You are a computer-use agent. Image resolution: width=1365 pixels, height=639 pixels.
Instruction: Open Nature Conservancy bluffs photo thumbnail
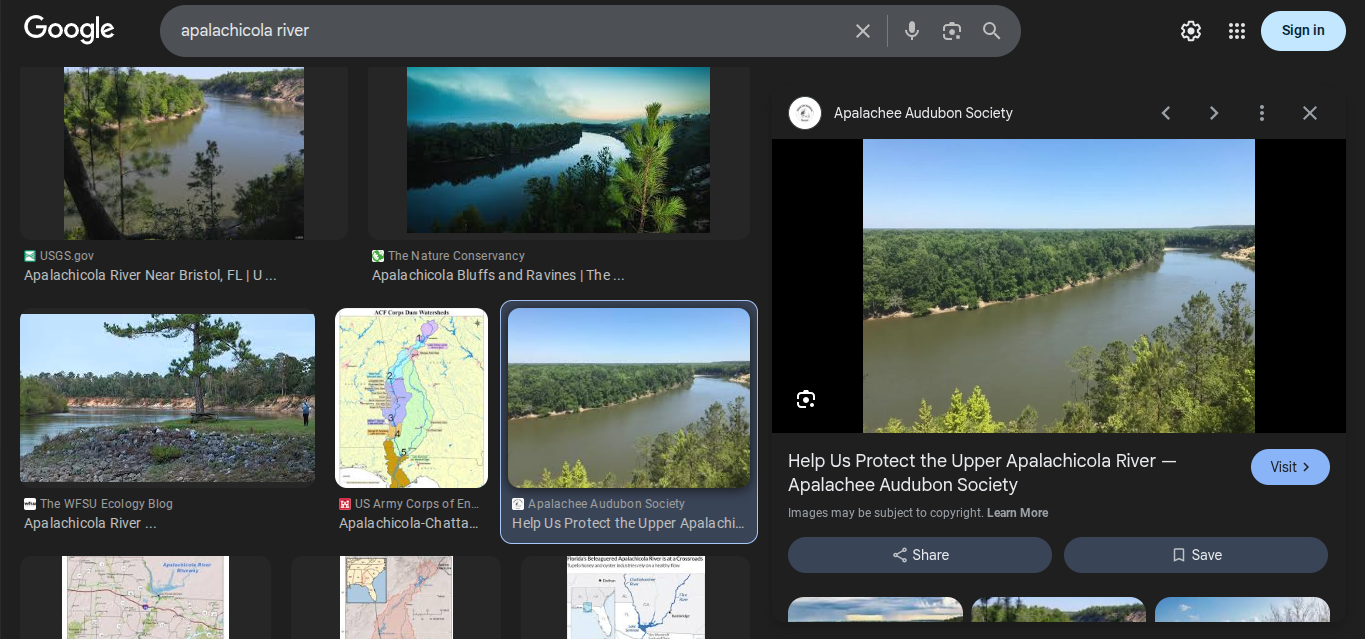click(558, 150)
